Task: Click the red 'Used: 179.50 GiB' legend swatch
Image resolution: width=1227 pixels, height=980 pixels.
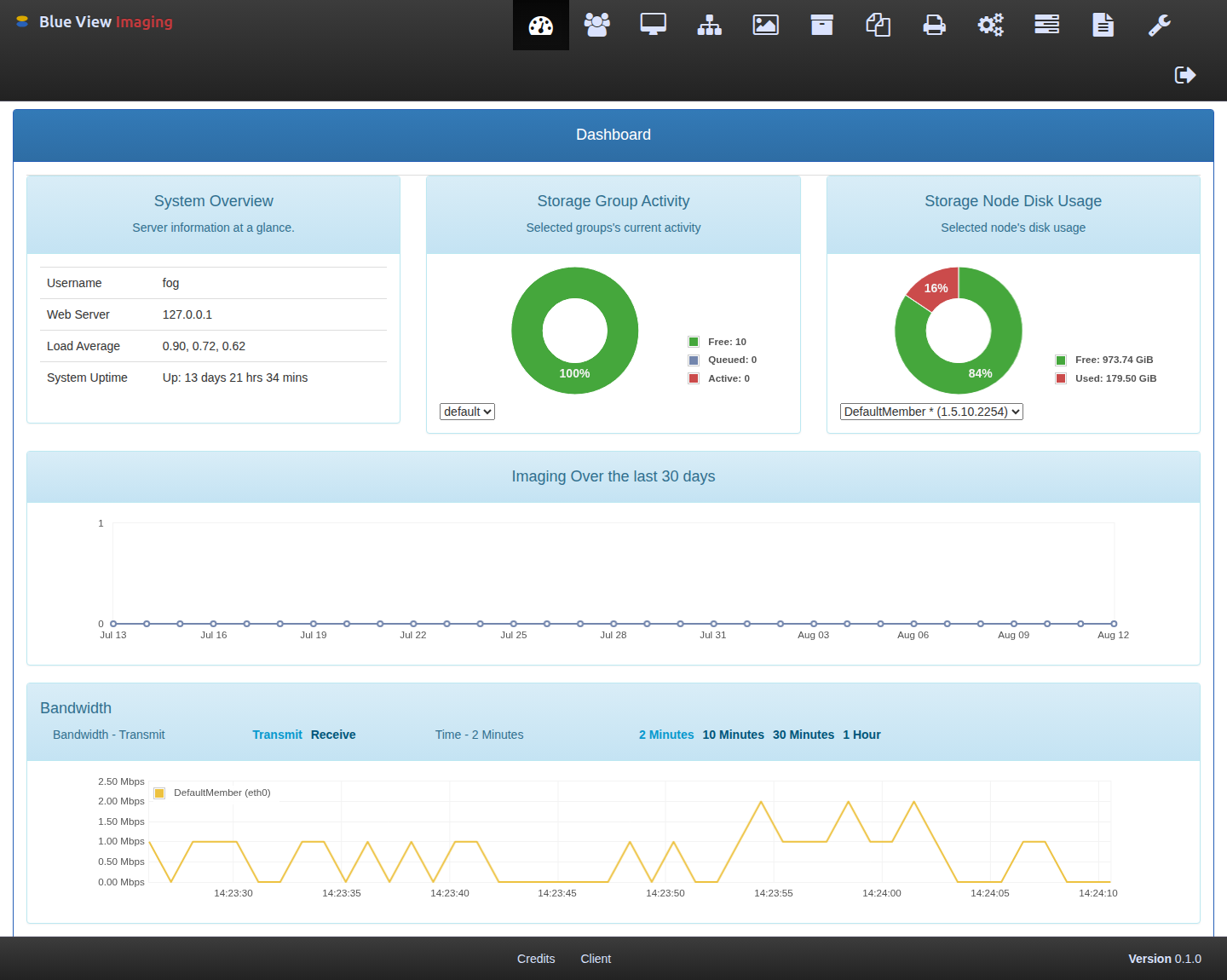Action: 1061,378
